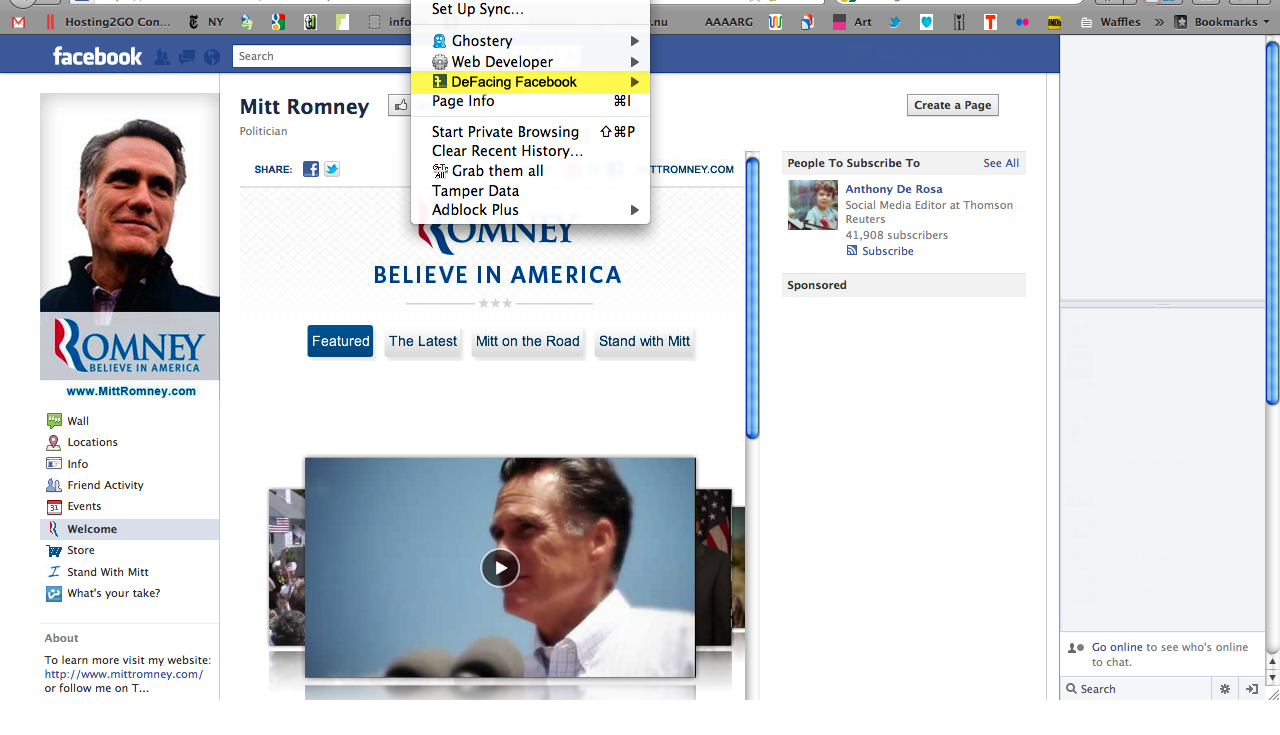Open the Gmail bookmark icon

pos(18,22)
